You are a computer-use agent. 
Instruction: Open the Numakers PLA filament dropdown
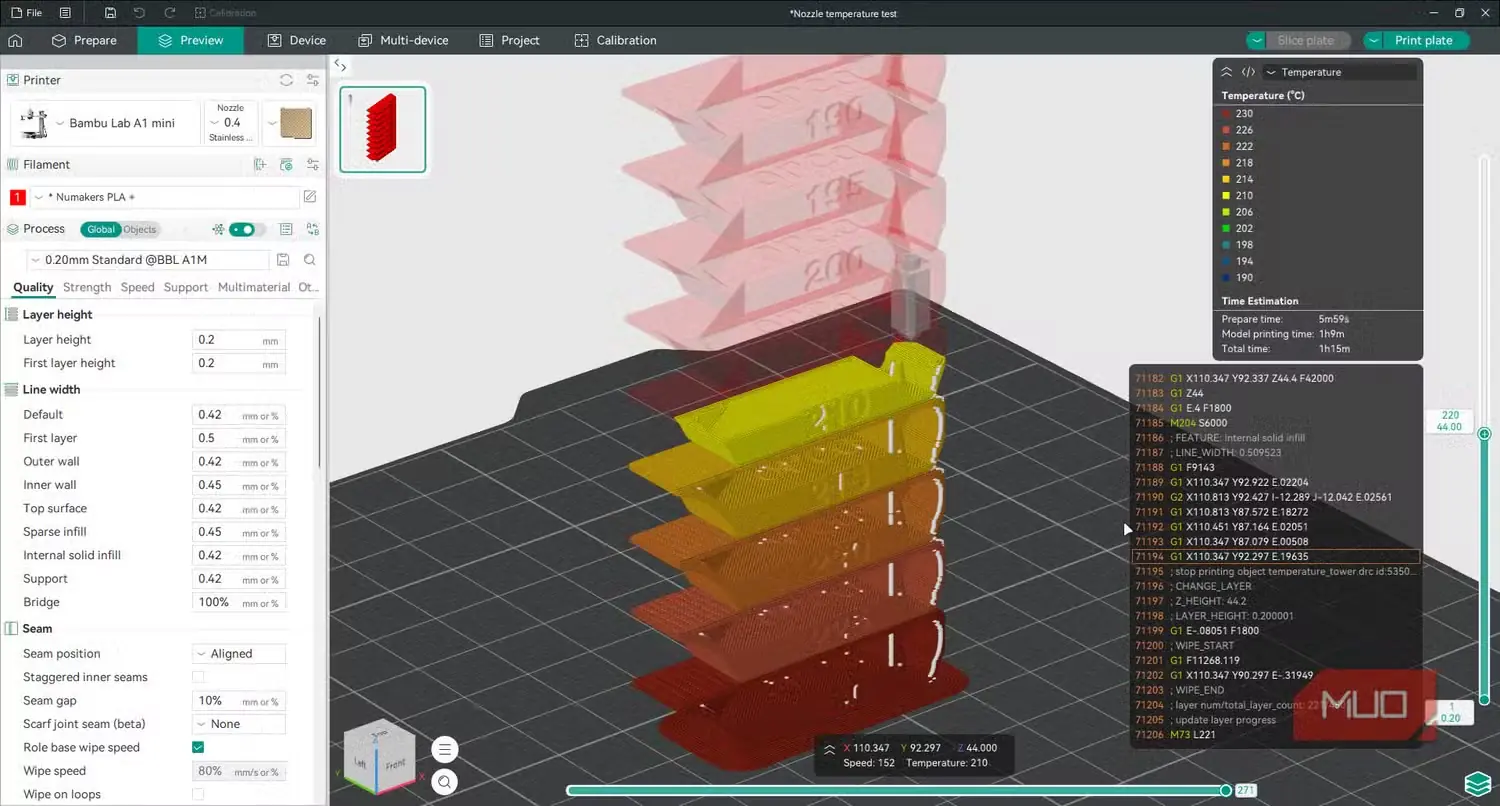coord(164,197)
